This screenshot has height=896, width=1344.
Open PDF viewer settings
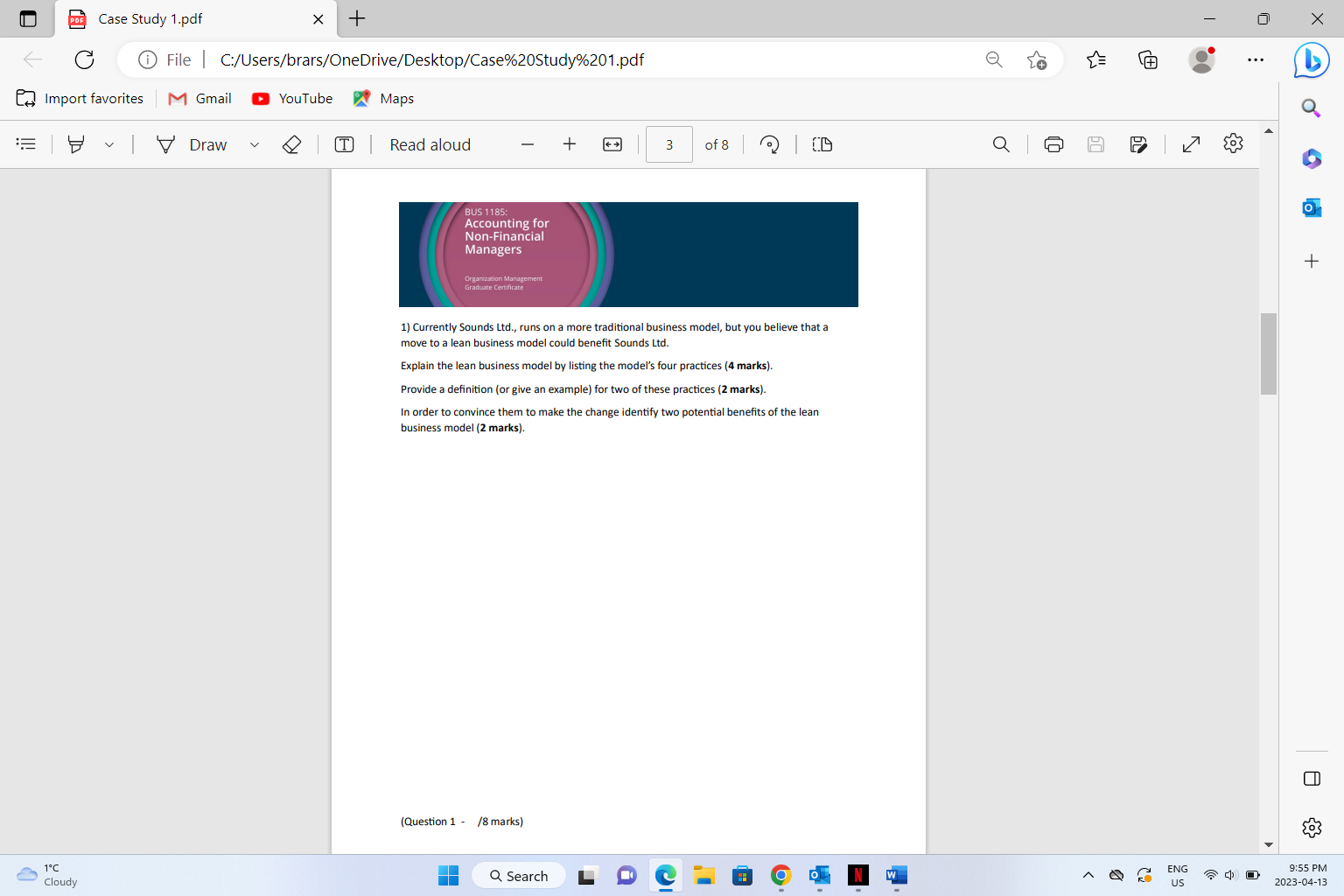tap(1233, 144)
